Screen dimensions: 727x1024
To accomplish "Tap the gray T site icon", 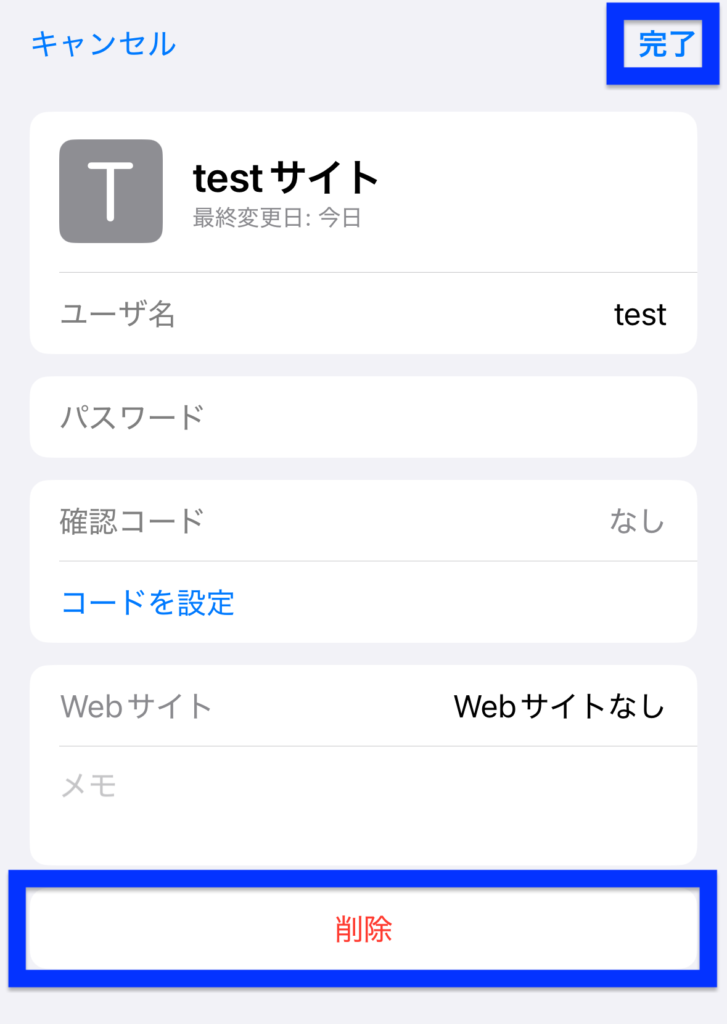I will (x=111, y=191).
